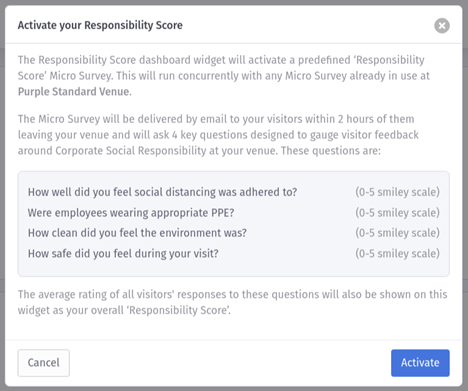This screenshot has height=391, width=468.
Task: Click the smiley scale label beside safety question
Action: [397, 254]
